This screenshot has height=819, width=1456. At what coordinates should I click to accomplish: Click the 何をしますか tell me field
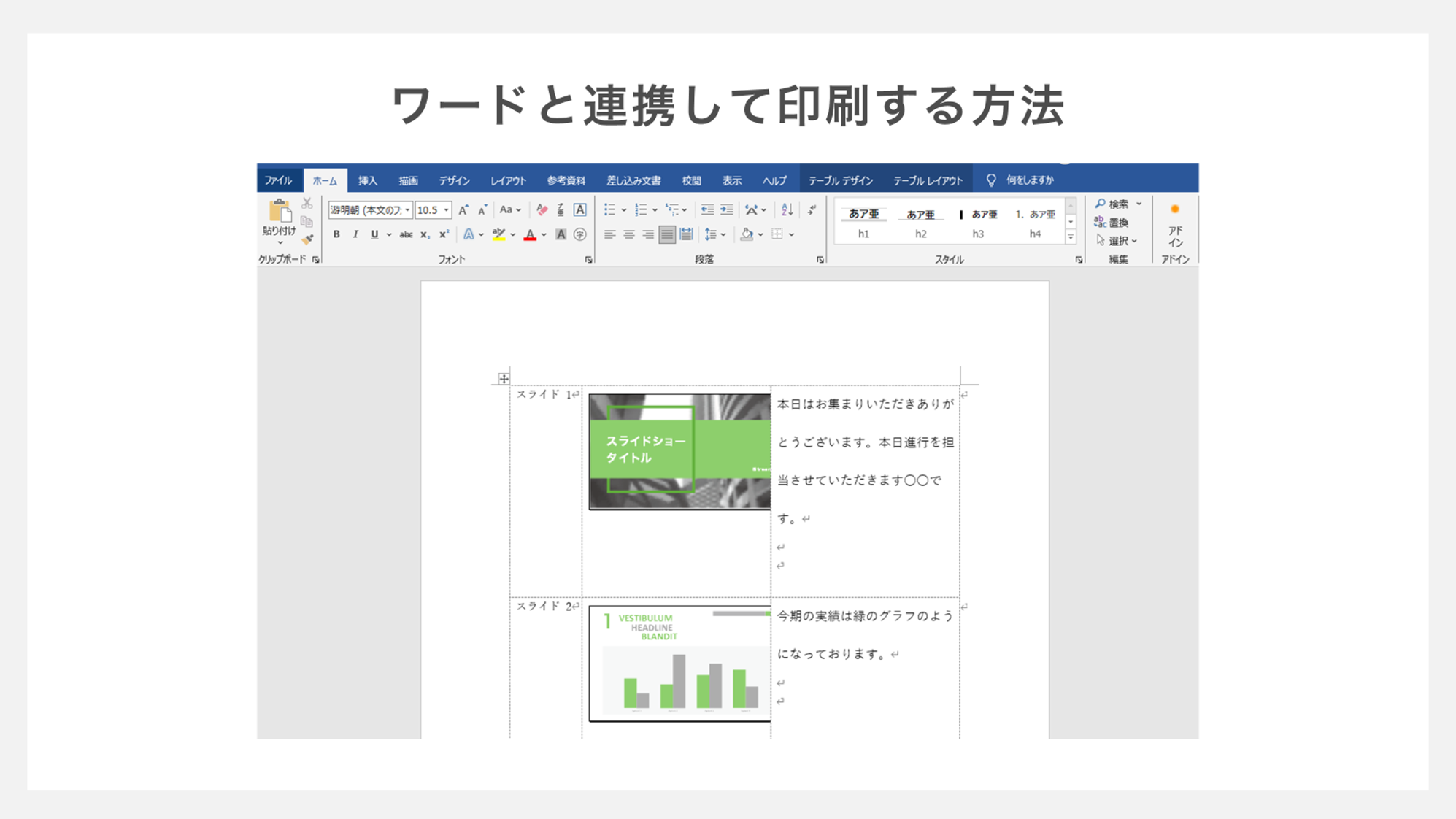1020,180
